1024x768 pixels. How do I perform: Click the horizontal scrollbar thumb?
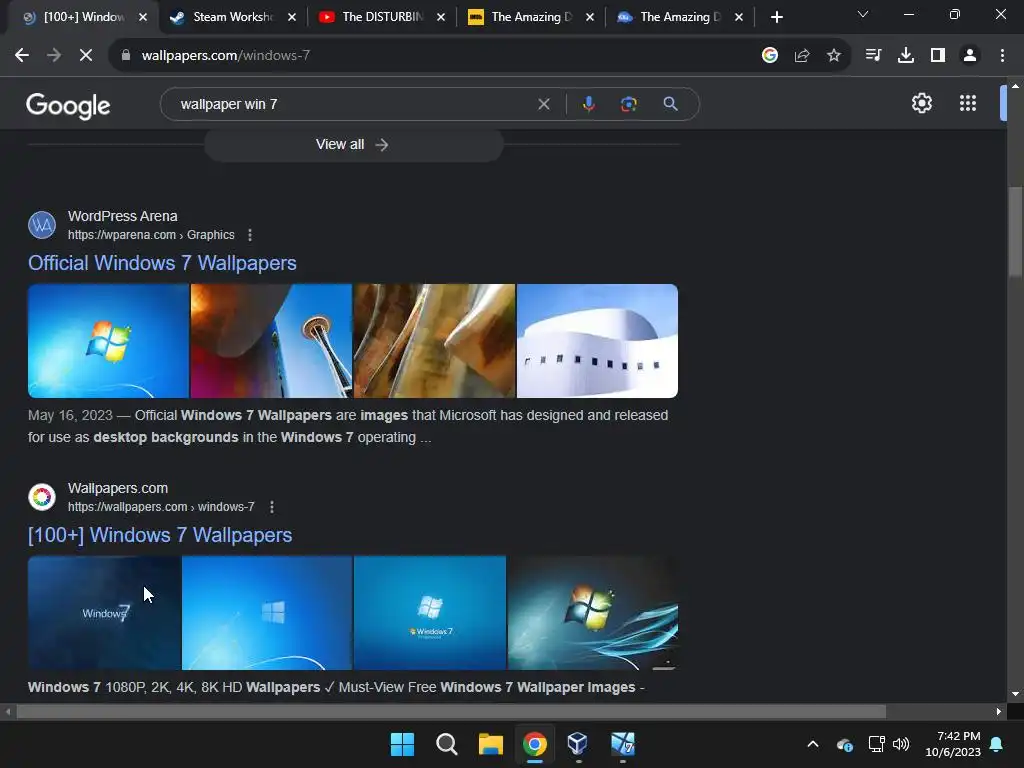click(451, 712)
